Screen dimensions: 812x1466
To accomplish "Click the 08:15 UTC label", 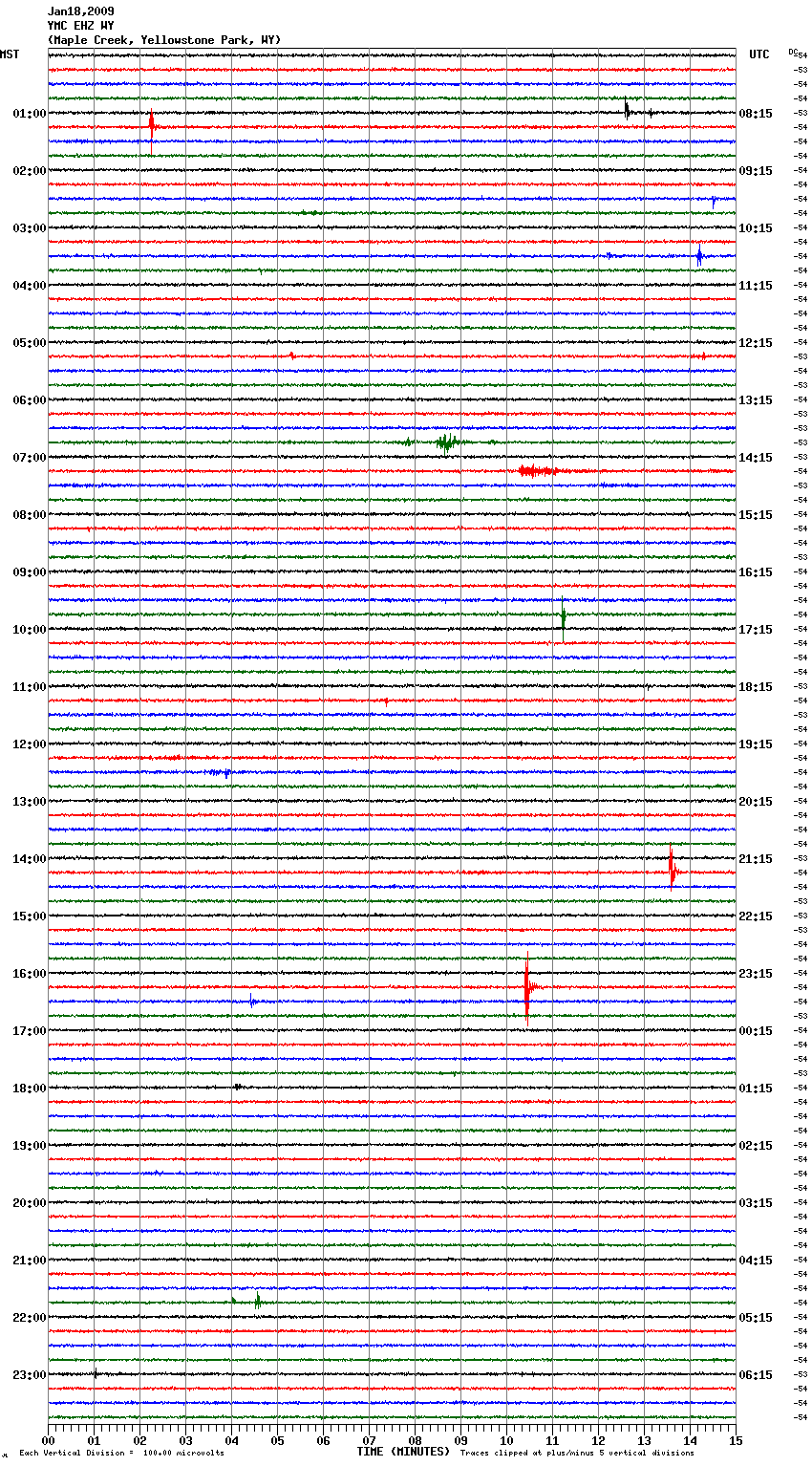I will [756, 114].
